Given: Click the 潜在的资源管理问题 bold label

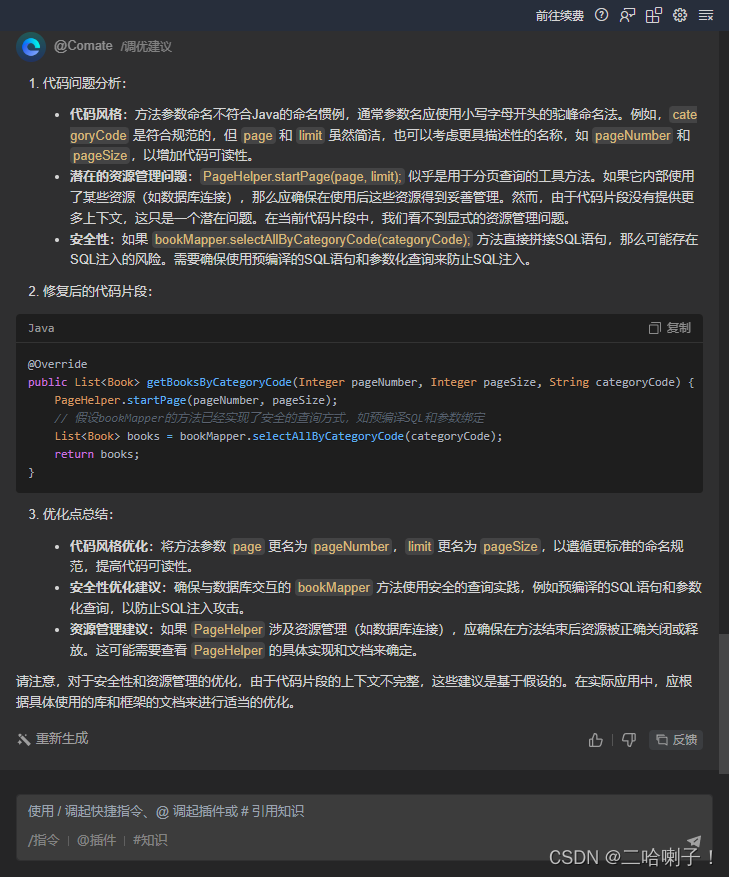Looking at the screenshot, I should (x=130, y=177).
